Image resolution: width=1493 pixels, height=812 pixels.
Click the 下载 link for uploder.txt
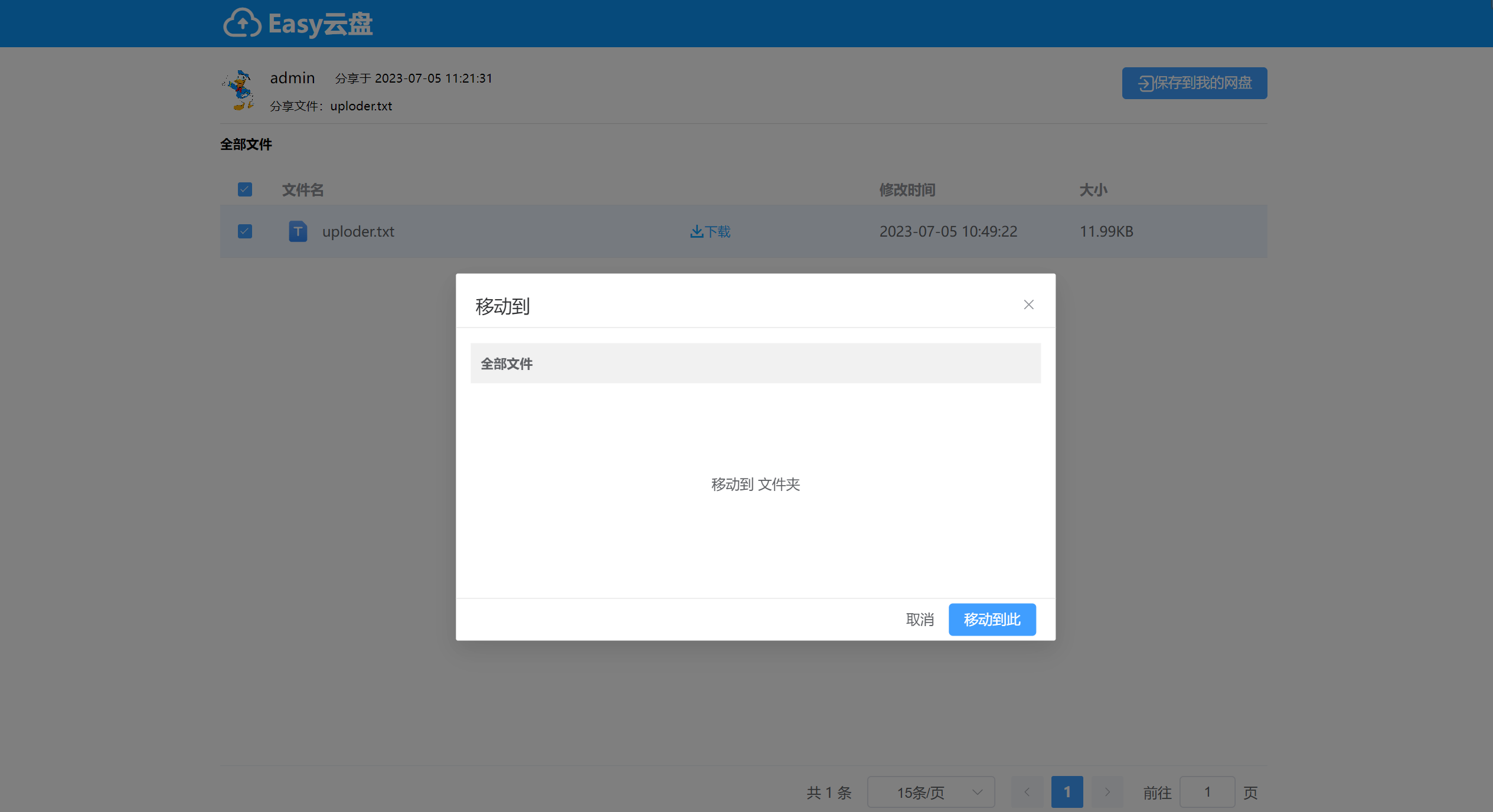[718, 231]
